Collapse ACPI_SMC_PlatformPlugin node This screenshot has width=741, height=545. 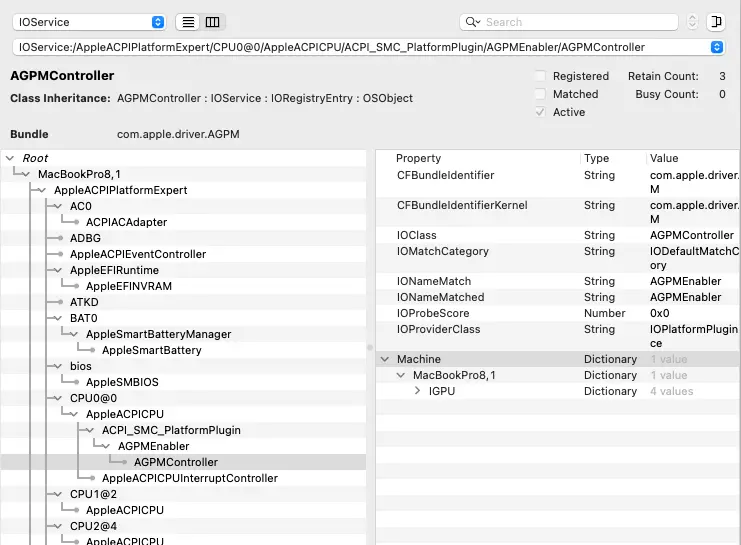[90, 430]
